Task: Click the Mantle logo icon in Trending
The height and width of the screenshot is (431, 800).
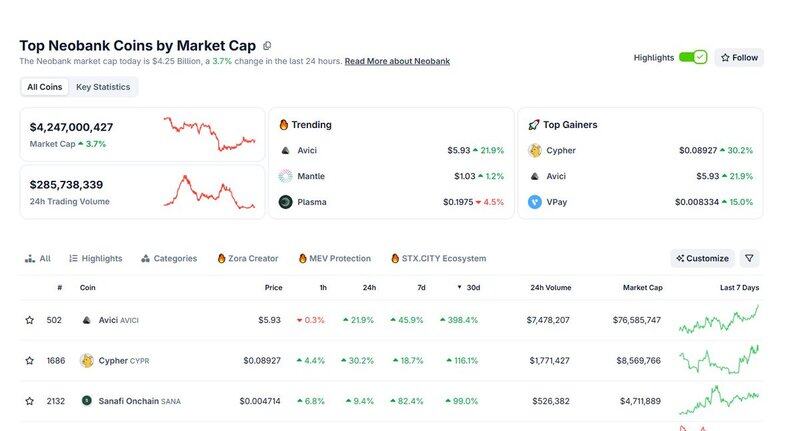Action: pos(285,176)
